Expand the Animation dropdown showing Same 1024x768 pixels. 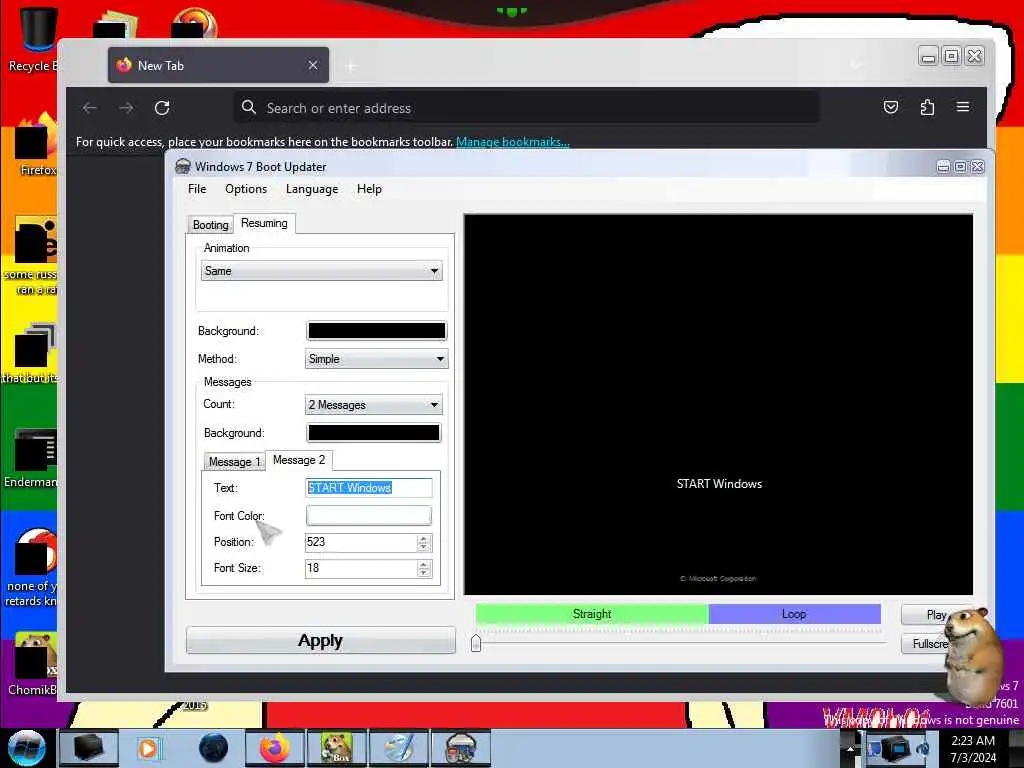[321, 271]
